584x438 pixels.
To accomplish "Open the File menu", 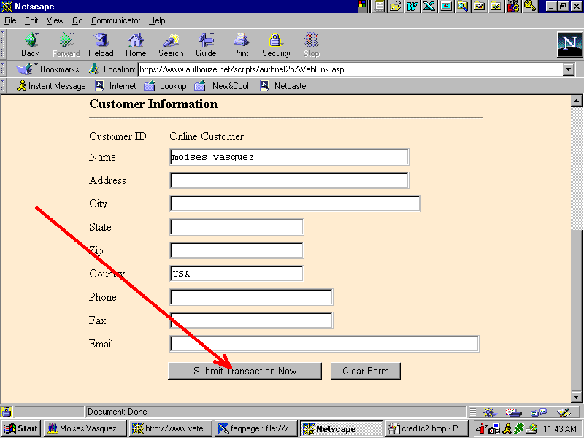I will coord(10,20).
